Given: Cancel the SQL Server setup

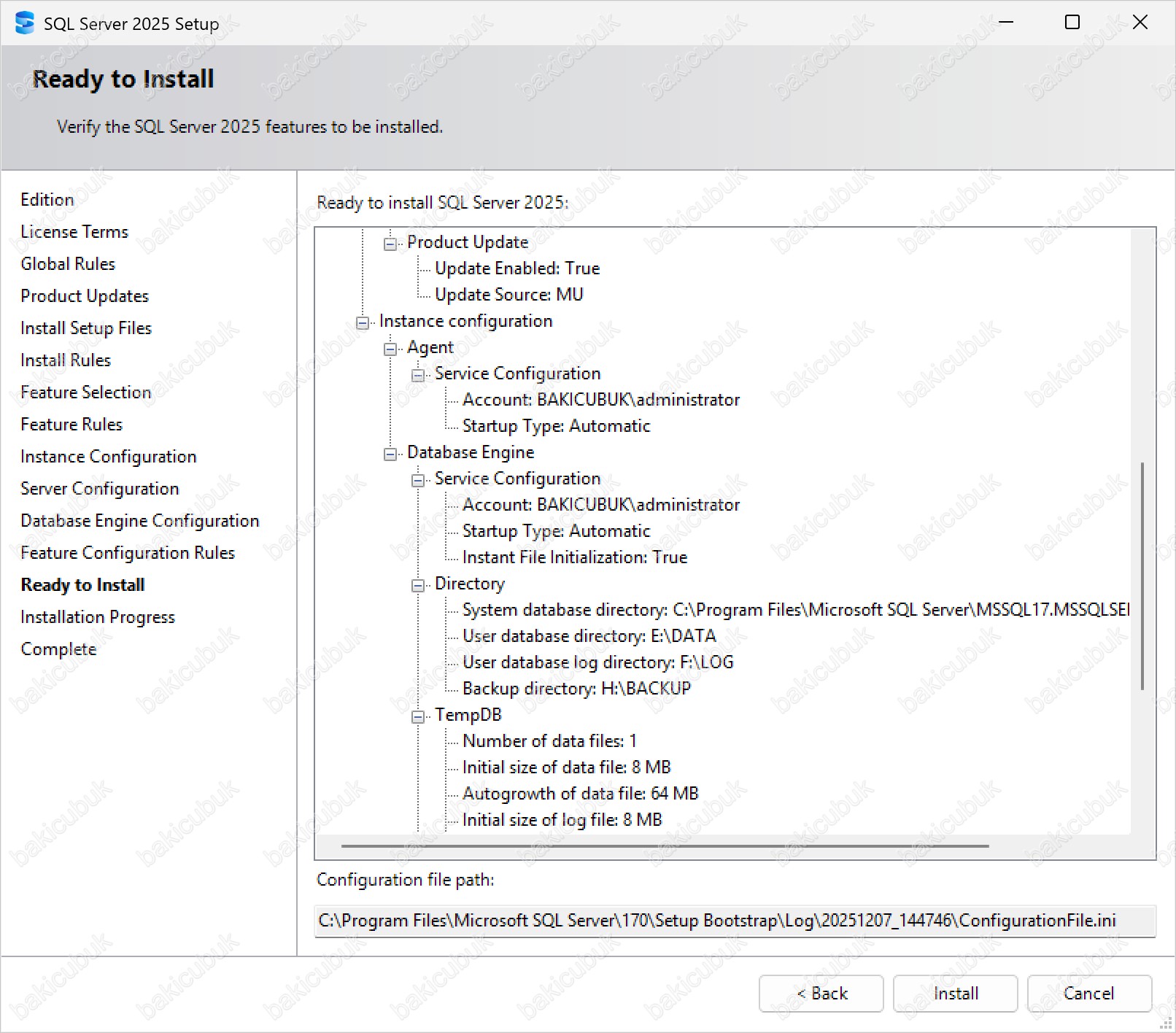Looking at the screenshot, I should [x=1088, y=993].
